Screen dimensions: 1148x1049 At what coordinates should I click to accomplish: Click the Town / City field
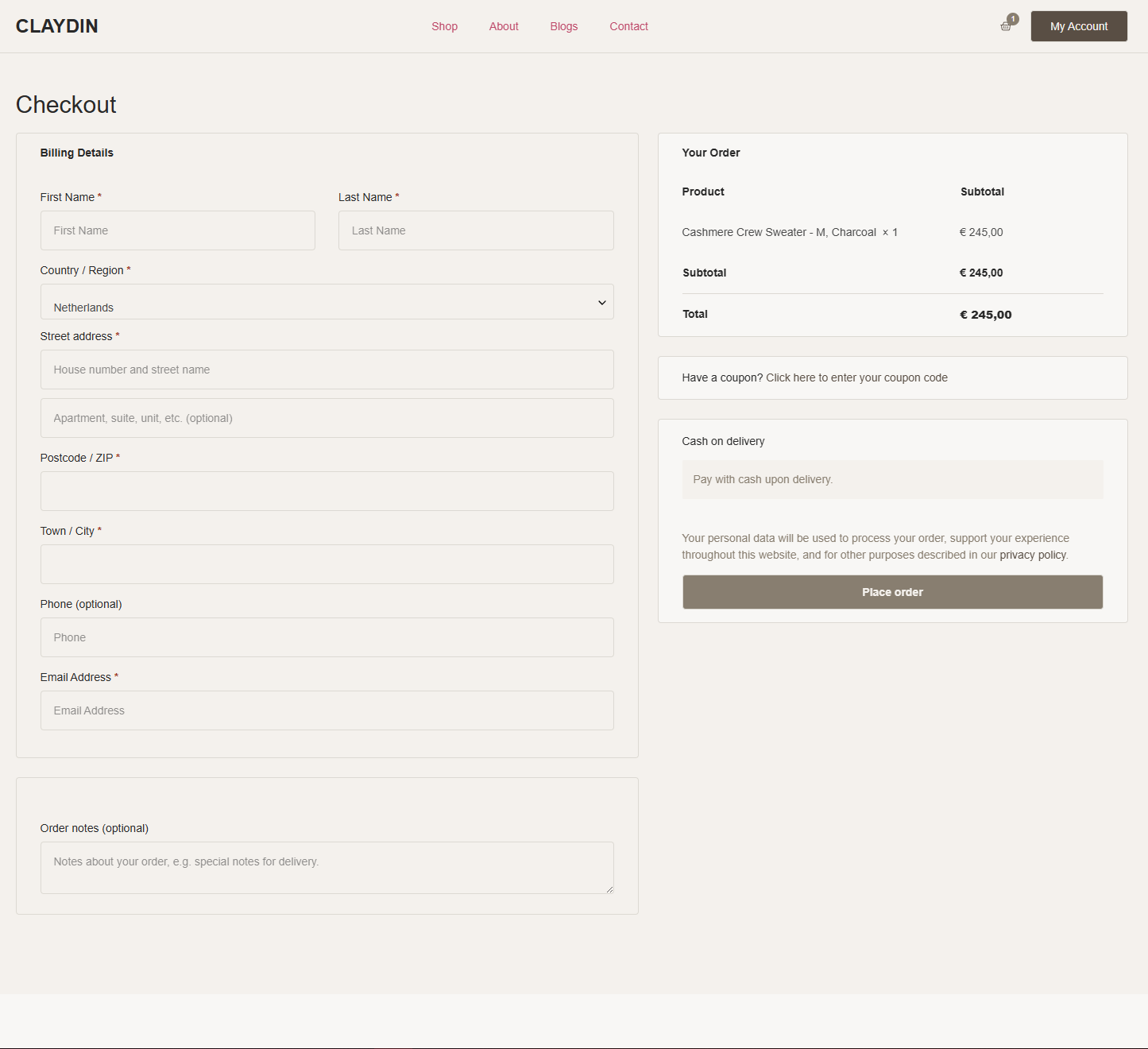327,564
